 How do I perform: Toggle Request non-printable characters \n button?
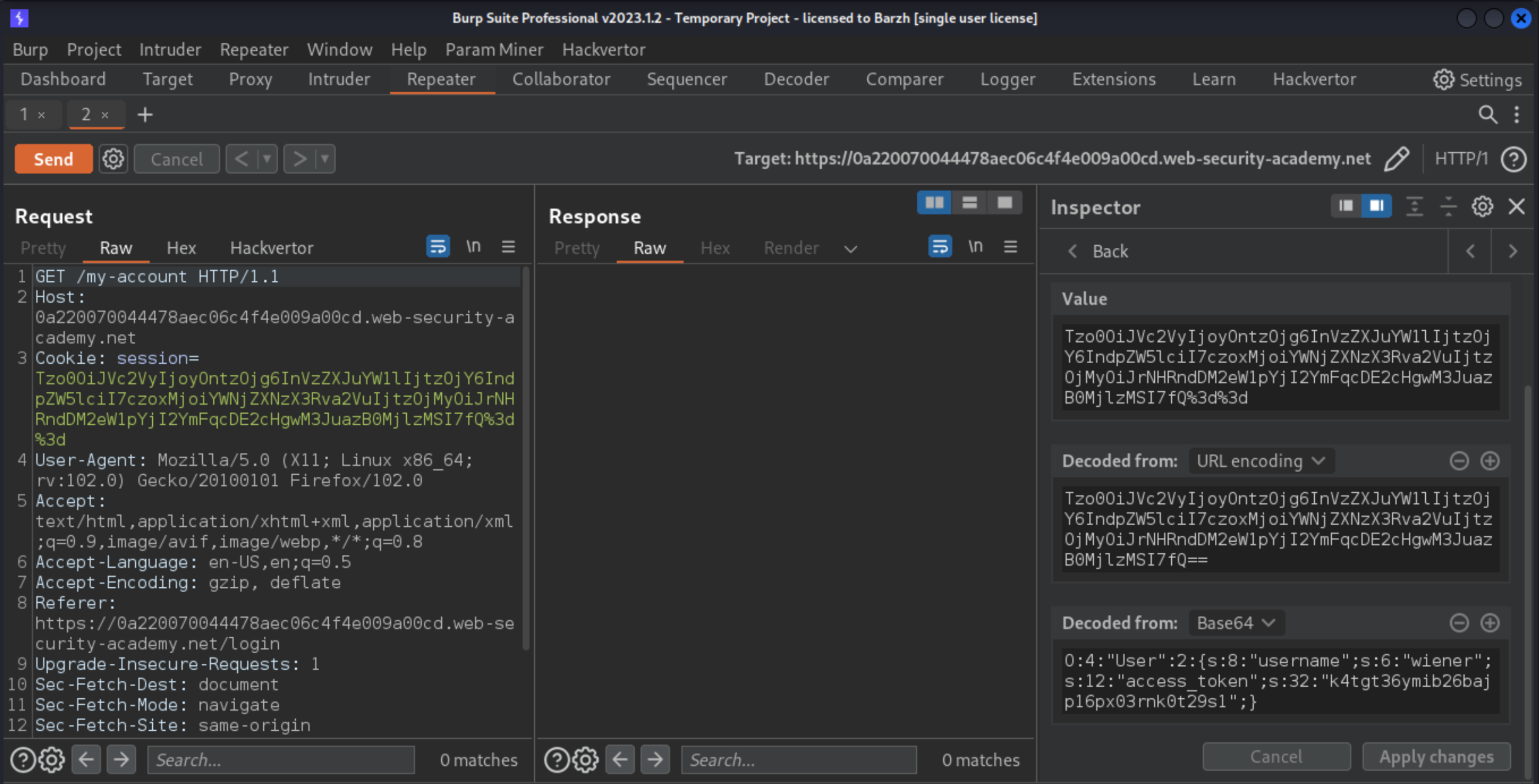(473, 246)
